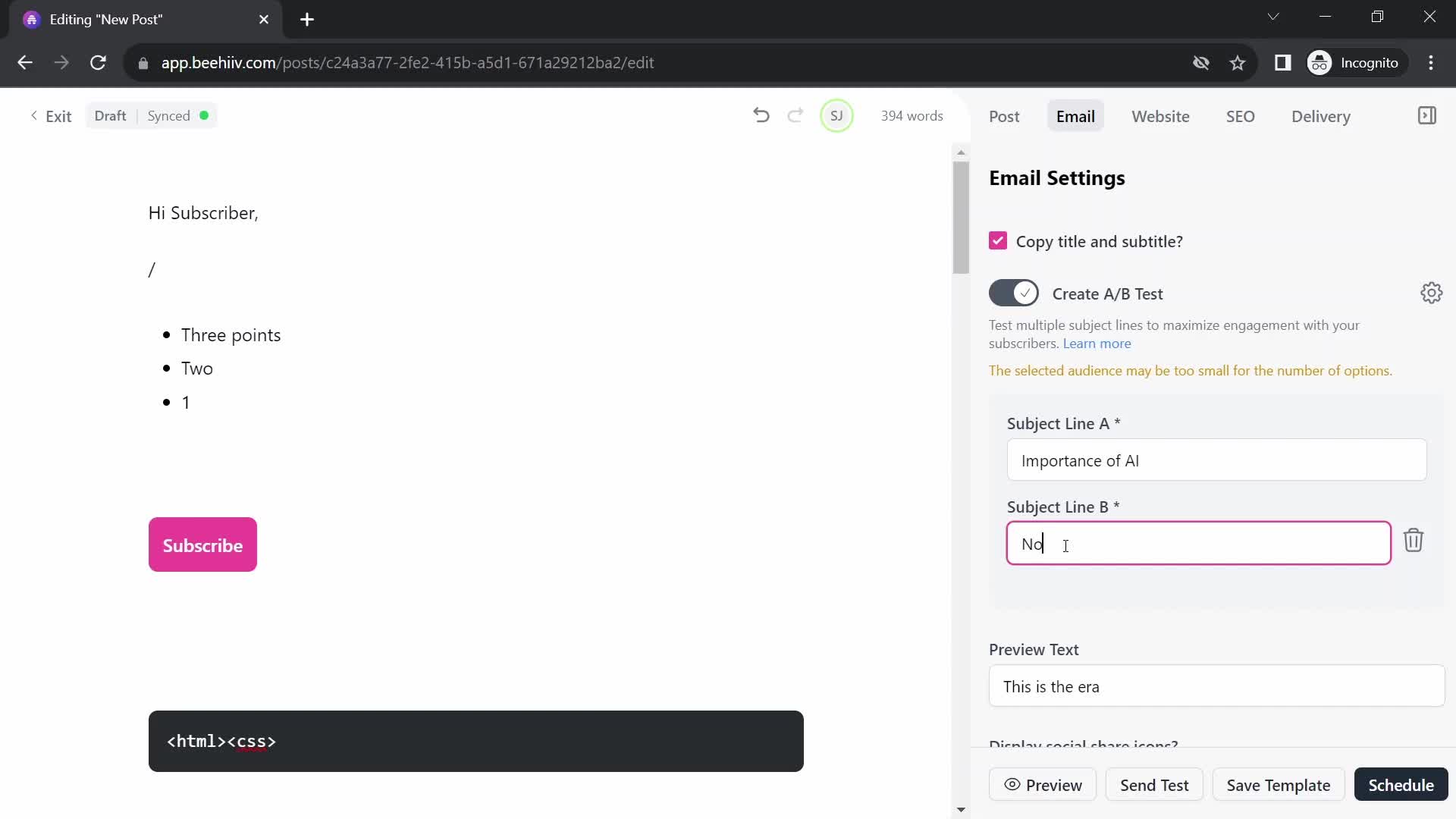Click the Learn more link for A/B Test
The width and height of the screenshot is (1456, 819).
pyautogui.click(x=1097, y=343)
